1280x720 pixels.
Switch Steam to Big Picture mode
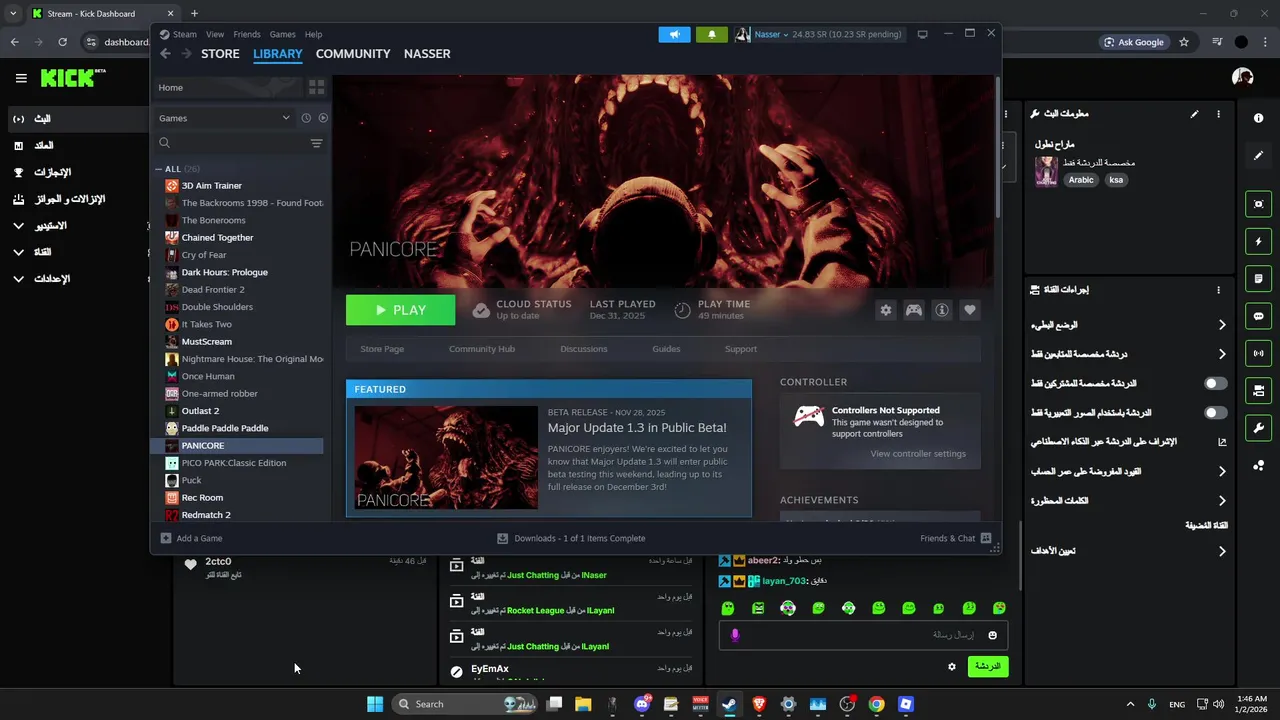point(922,34)
